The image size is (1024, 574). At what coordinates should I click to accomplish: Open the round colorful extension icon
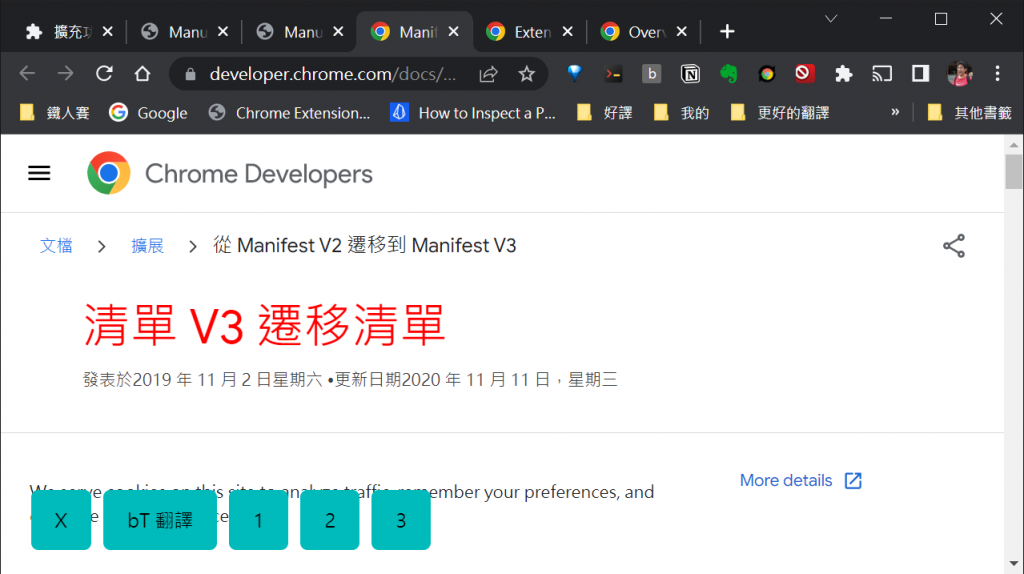coord(767,74)
